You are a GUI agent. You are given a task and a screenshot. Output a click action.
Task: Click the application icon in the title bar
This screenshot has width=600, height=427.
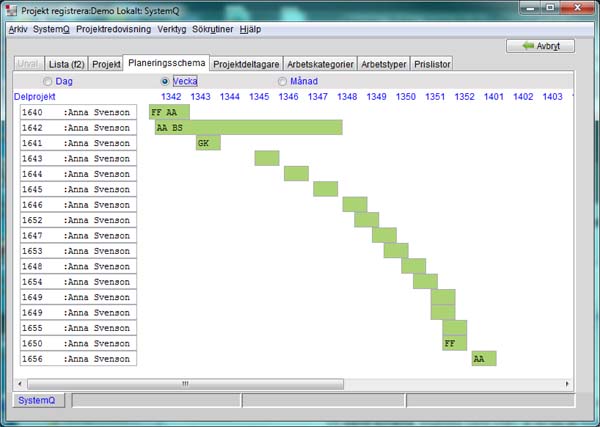(11, 10)
